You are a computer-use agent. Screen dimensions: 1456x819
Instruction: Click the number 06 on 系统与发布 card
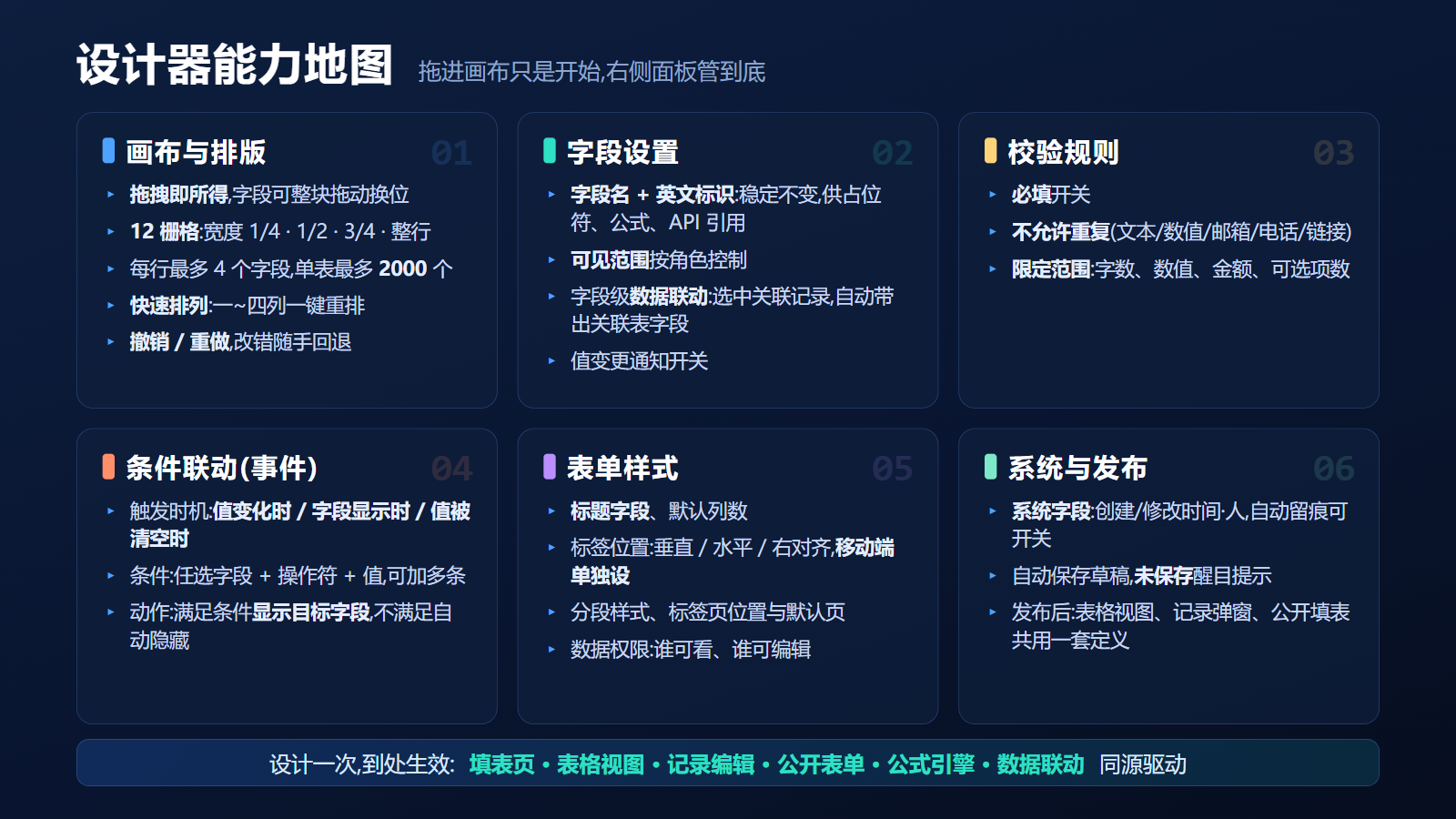pos(1334,469)
